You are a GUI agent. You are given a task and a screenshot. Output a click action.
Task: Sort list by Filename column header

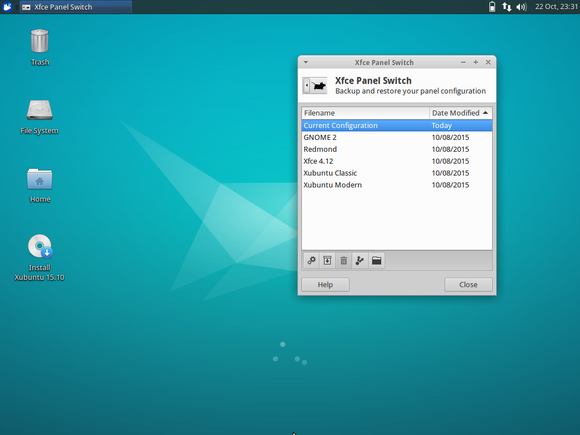coord(365,113)
